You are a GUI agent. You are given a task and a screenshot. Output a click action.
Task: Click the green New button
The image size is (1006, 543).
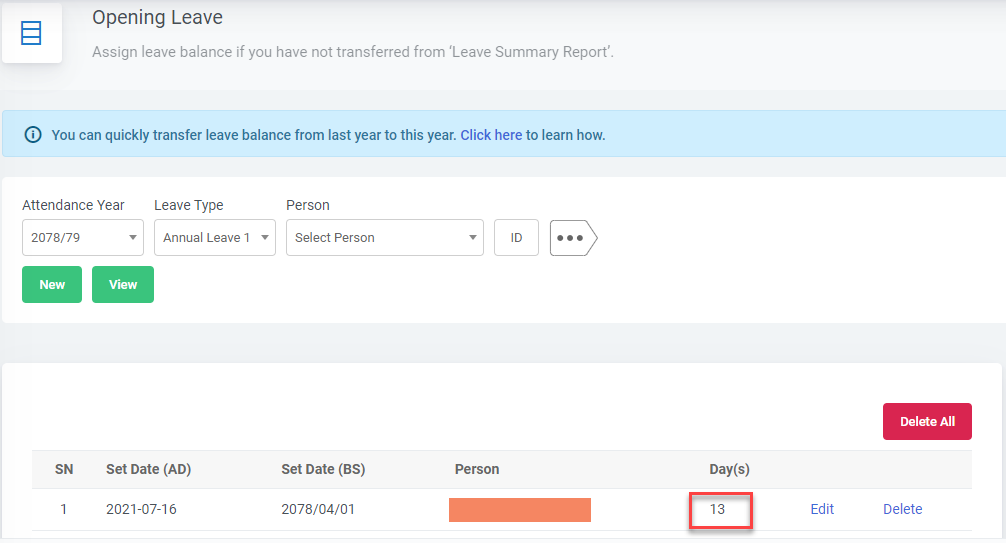coord(52,284)
